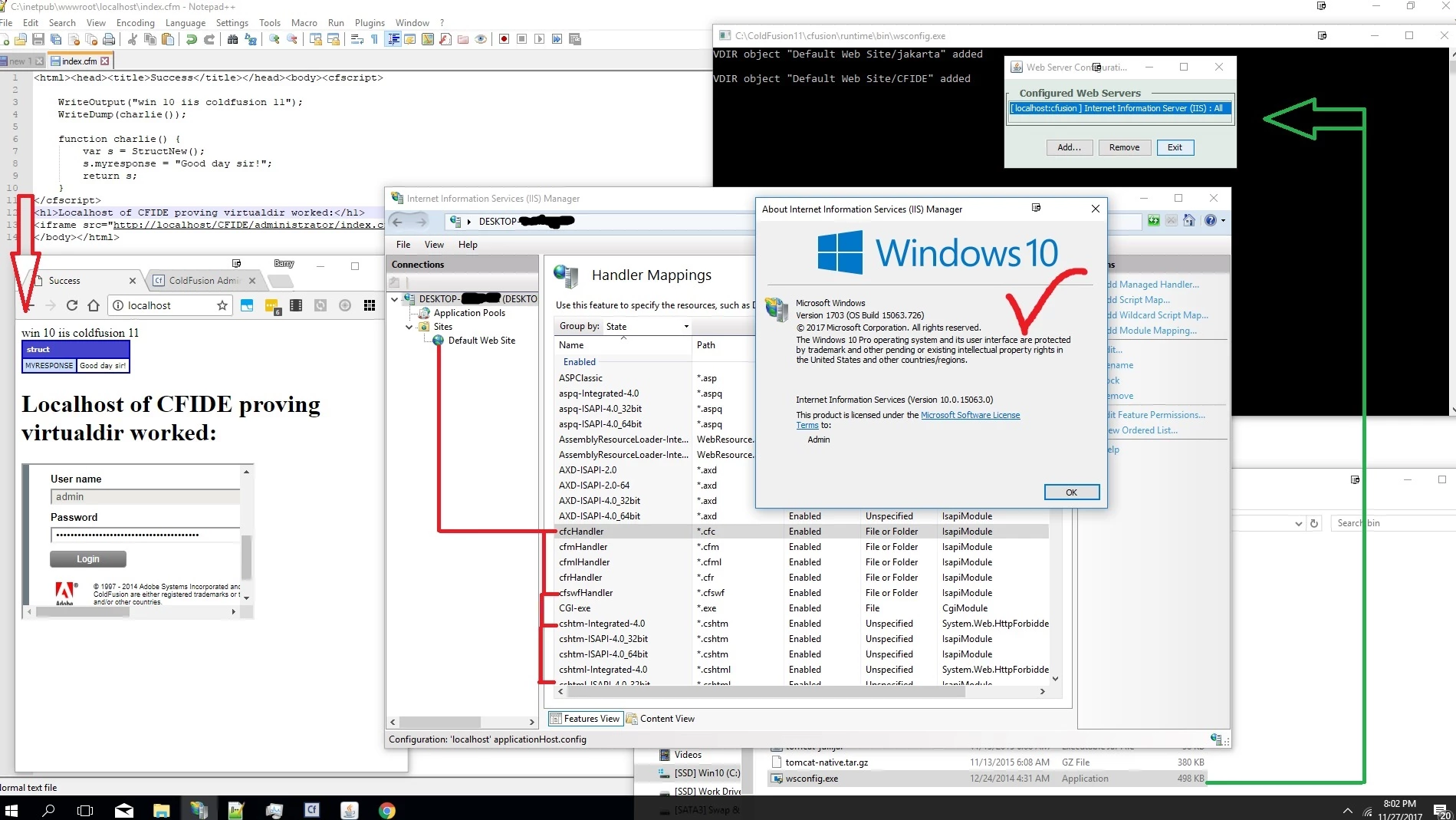Click the Cut scissors icon in Notepad++

coord(132,39)
